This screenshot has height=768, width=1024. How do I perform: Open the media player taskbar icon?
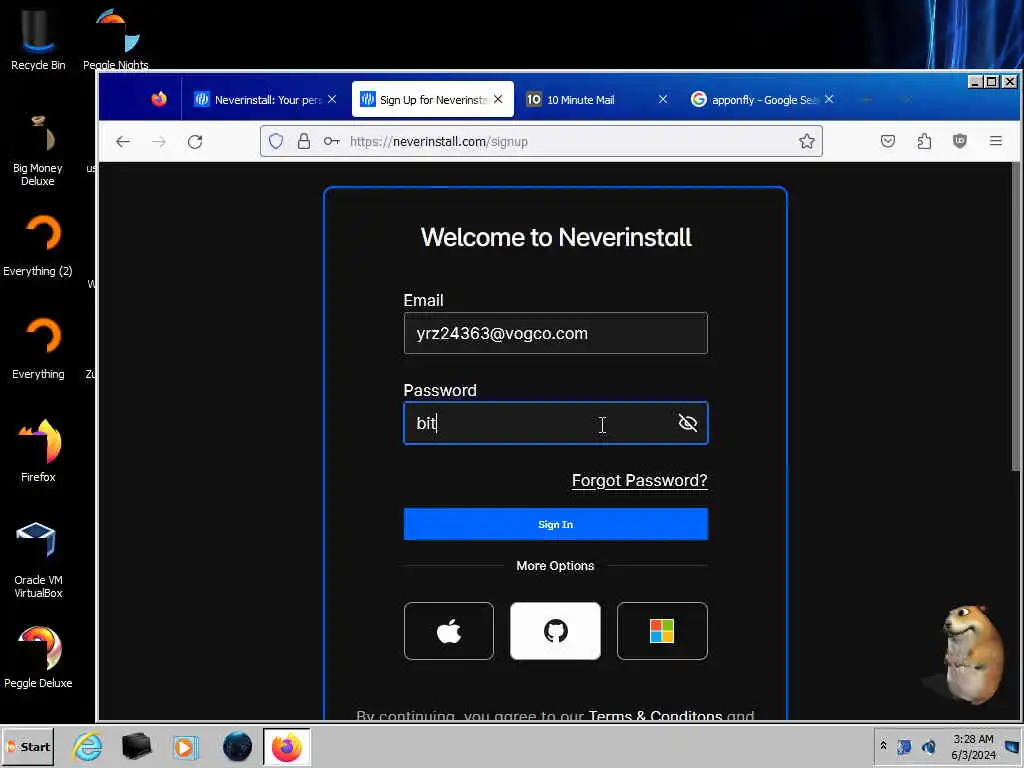(x=186, y=746)
